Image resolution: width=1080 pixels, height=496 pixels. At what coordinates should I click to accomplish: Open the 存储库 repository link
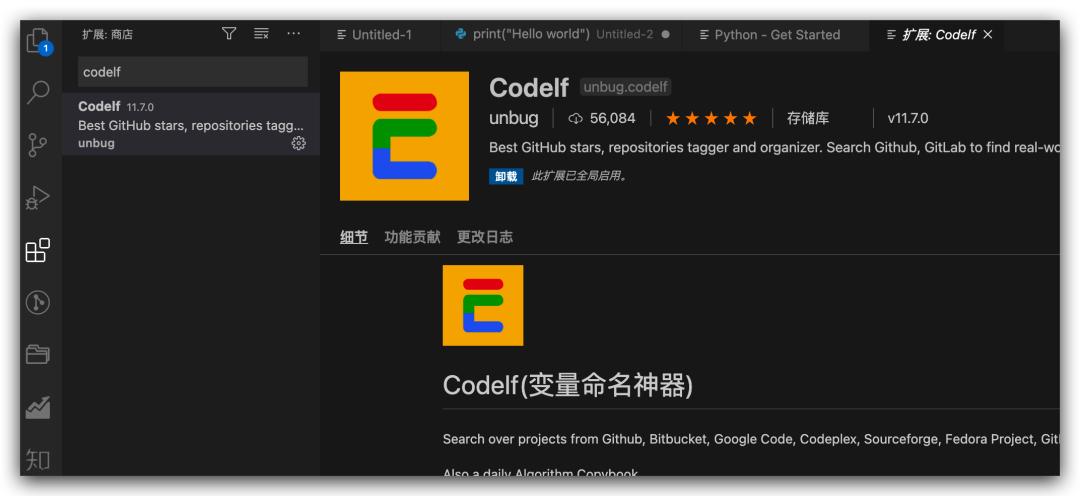tap(808, 118)
